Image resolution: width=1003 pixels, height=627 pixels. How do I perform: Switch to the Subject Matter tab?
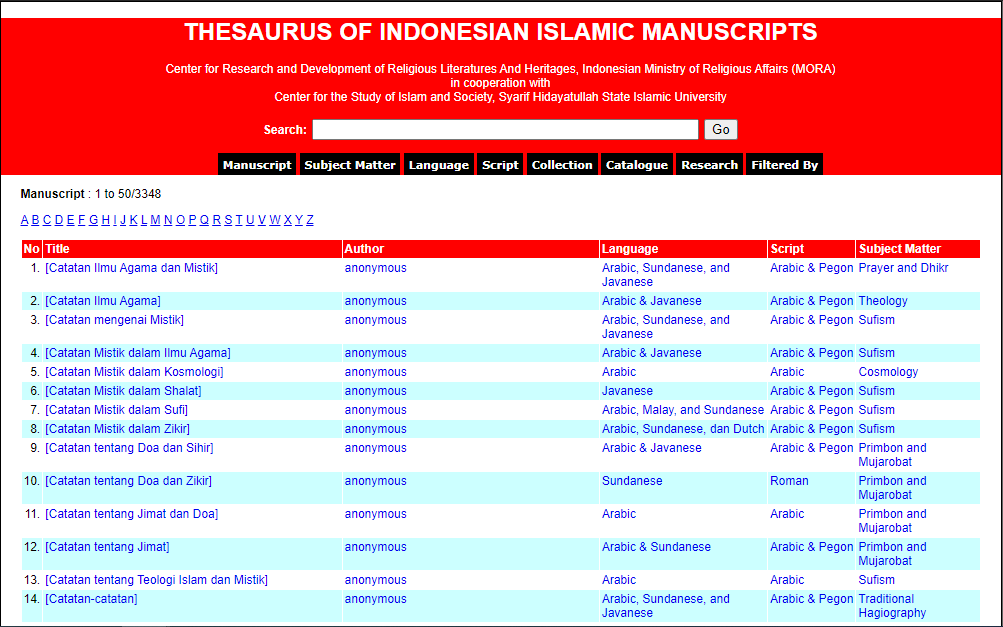click(x=349, y=164)
